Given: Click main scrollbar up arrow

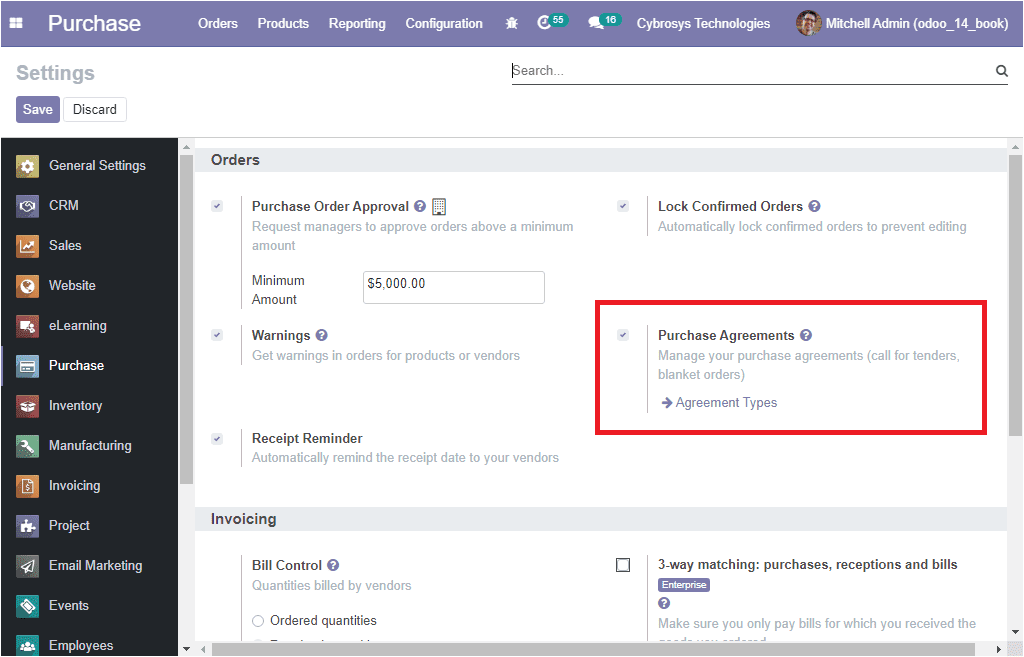Looking at the screenshot, I should pos(1015,147).
